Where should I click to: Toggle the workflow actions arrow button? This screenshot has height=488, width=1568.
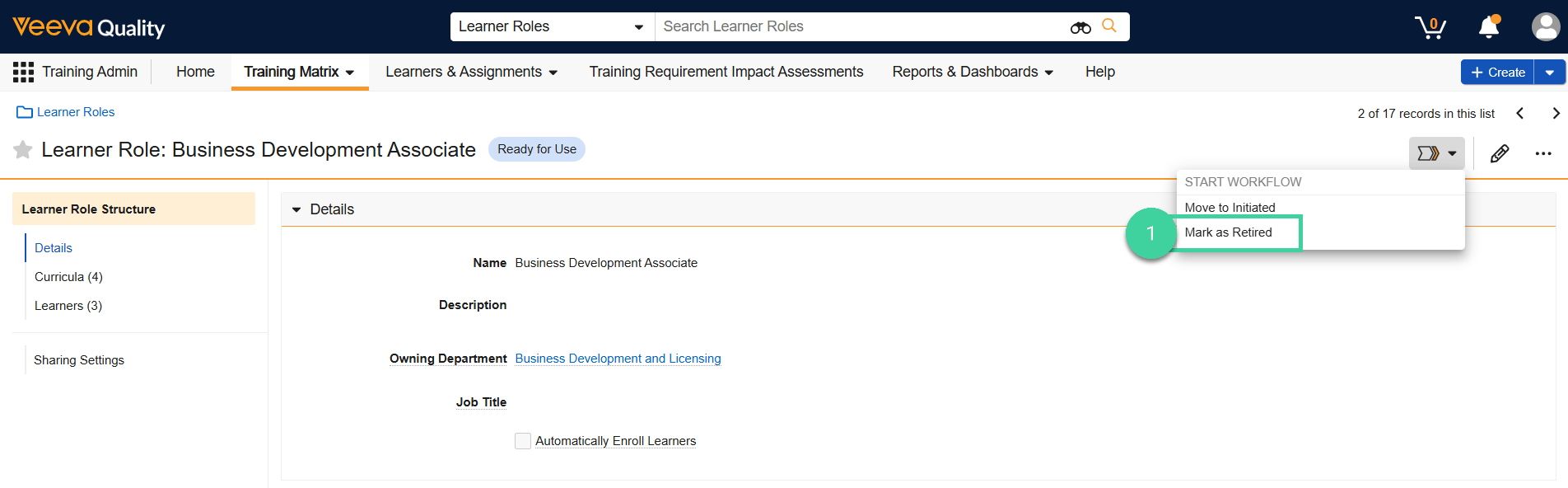(1437, 153)
